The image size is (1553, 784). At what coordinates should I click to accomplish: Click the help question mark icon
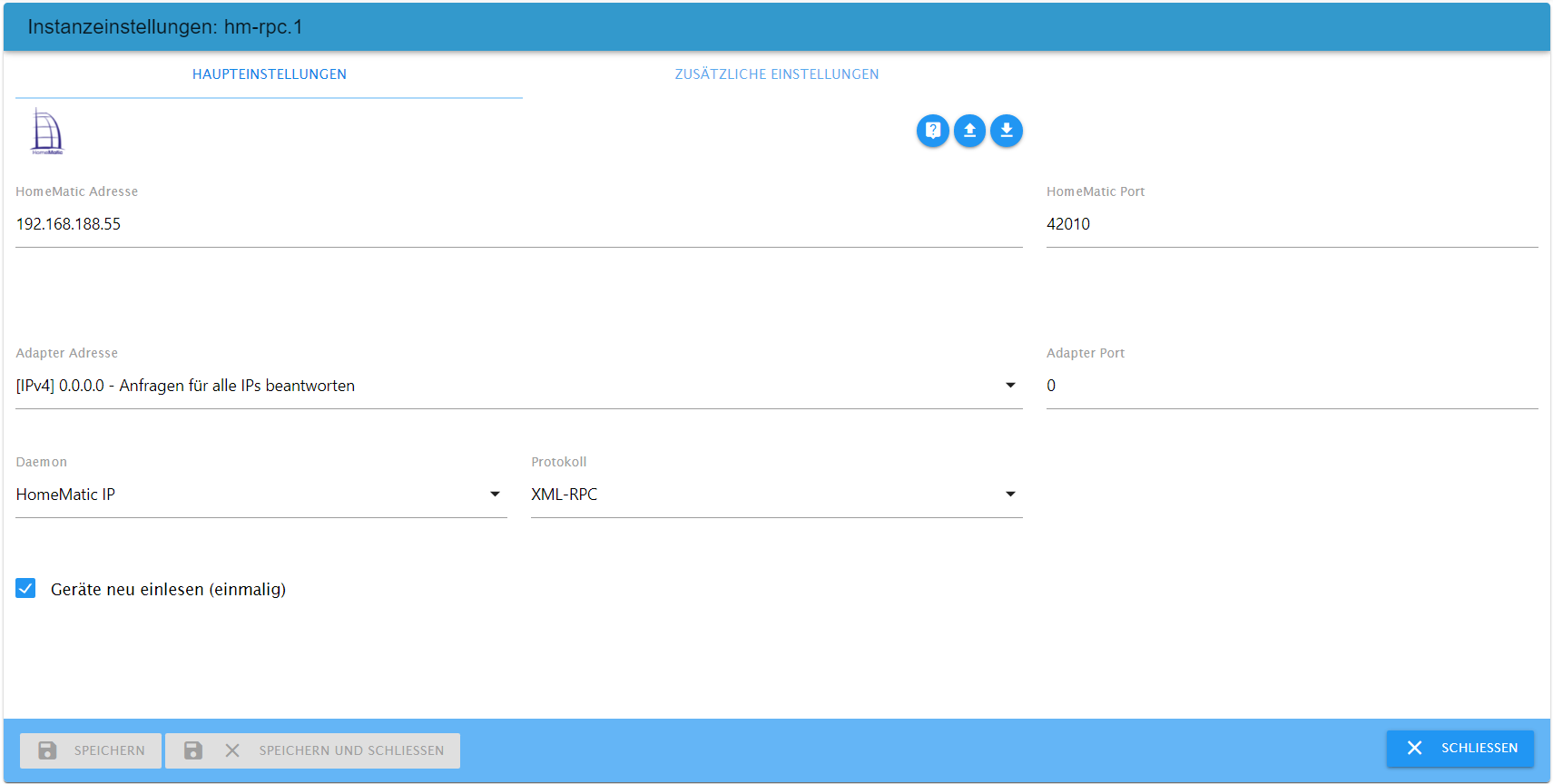tap(932, 131)
